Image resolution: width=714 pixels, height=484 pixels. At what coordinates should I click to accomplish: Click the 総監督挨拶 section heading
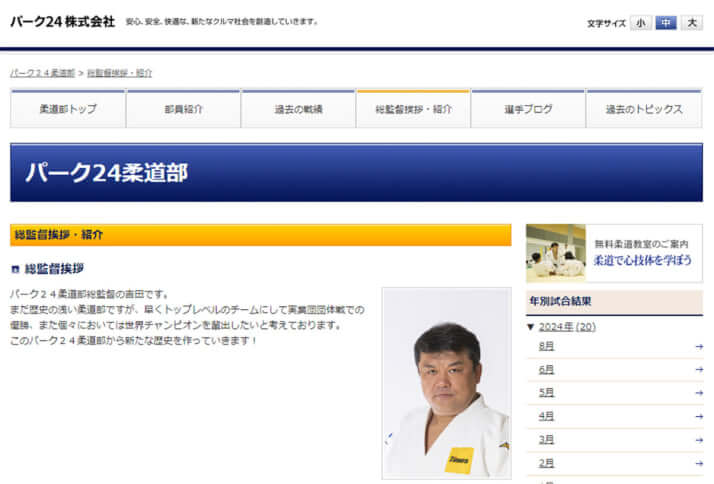tap(54, 269)
